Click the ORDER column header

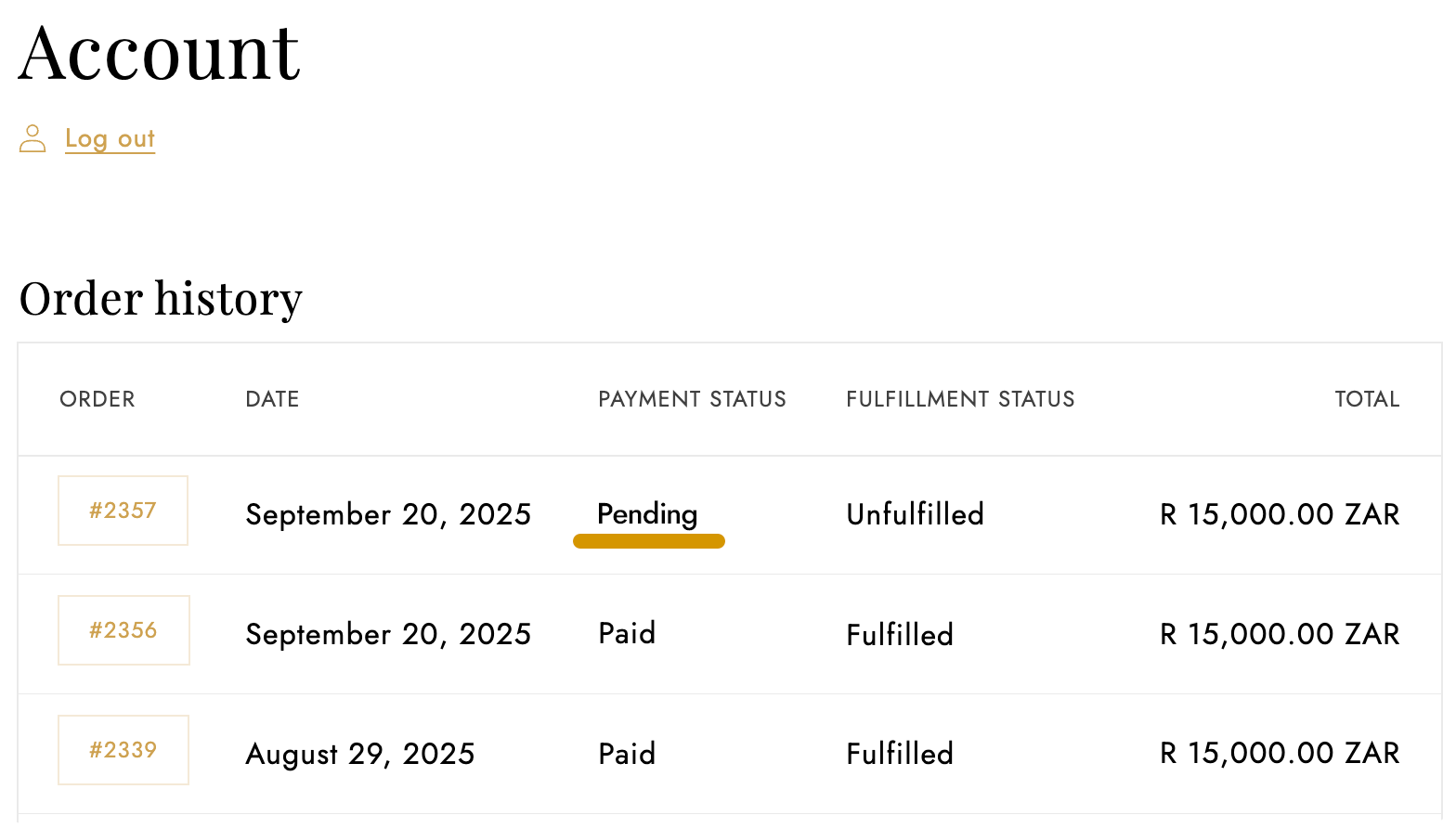tap(97, 399)
